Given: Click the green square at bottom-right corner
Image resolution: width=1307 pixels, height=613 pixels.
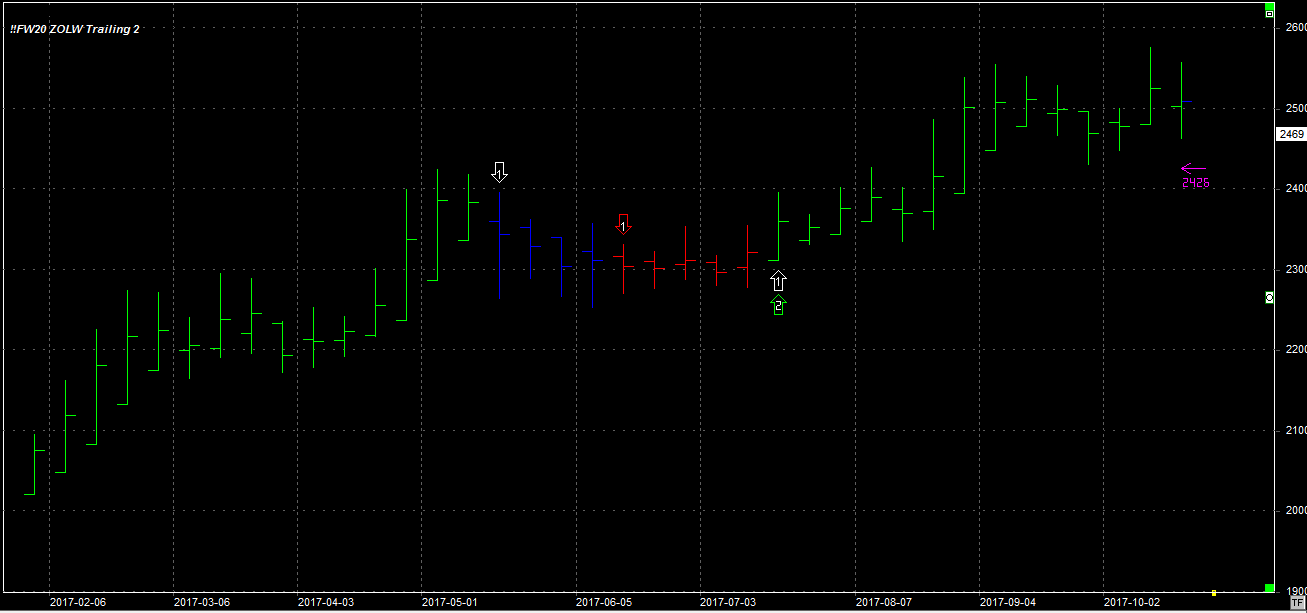Looking at the screenshot, I should tap(1269, 587).
